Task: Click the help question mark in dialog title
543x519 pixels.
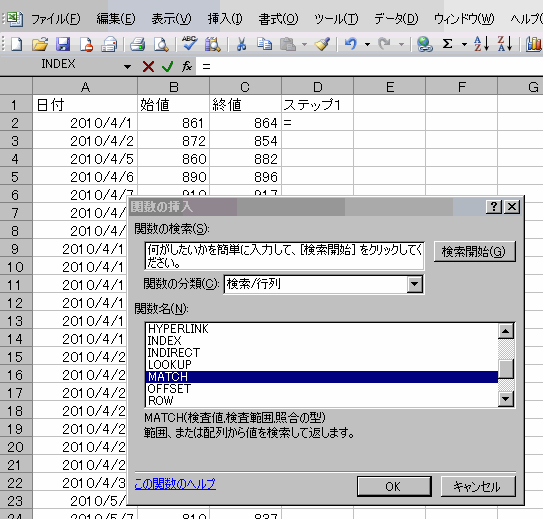Action: click(x=494, y=207)
